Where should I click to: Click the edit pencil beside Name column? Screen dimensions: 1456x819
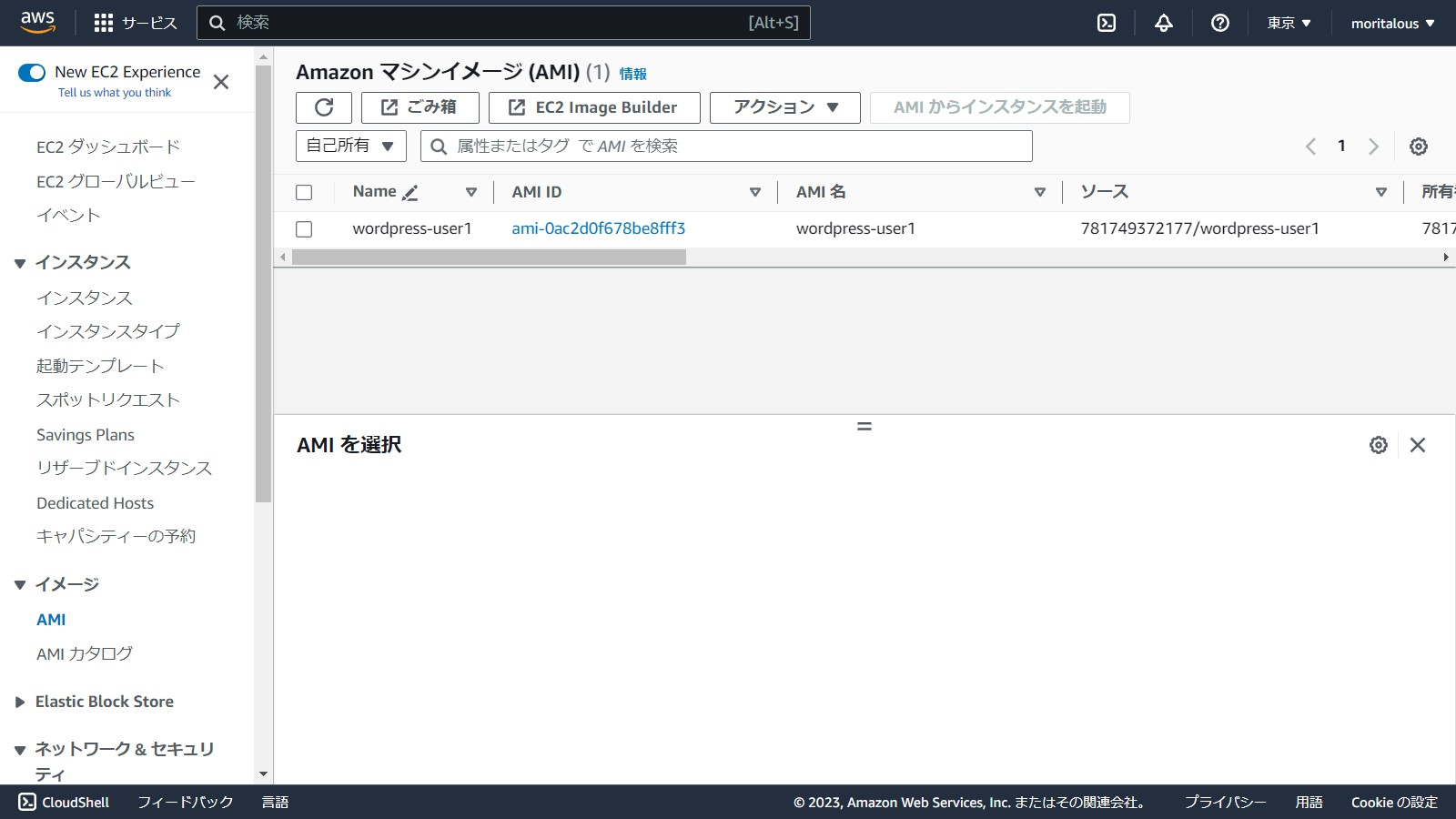410,193
